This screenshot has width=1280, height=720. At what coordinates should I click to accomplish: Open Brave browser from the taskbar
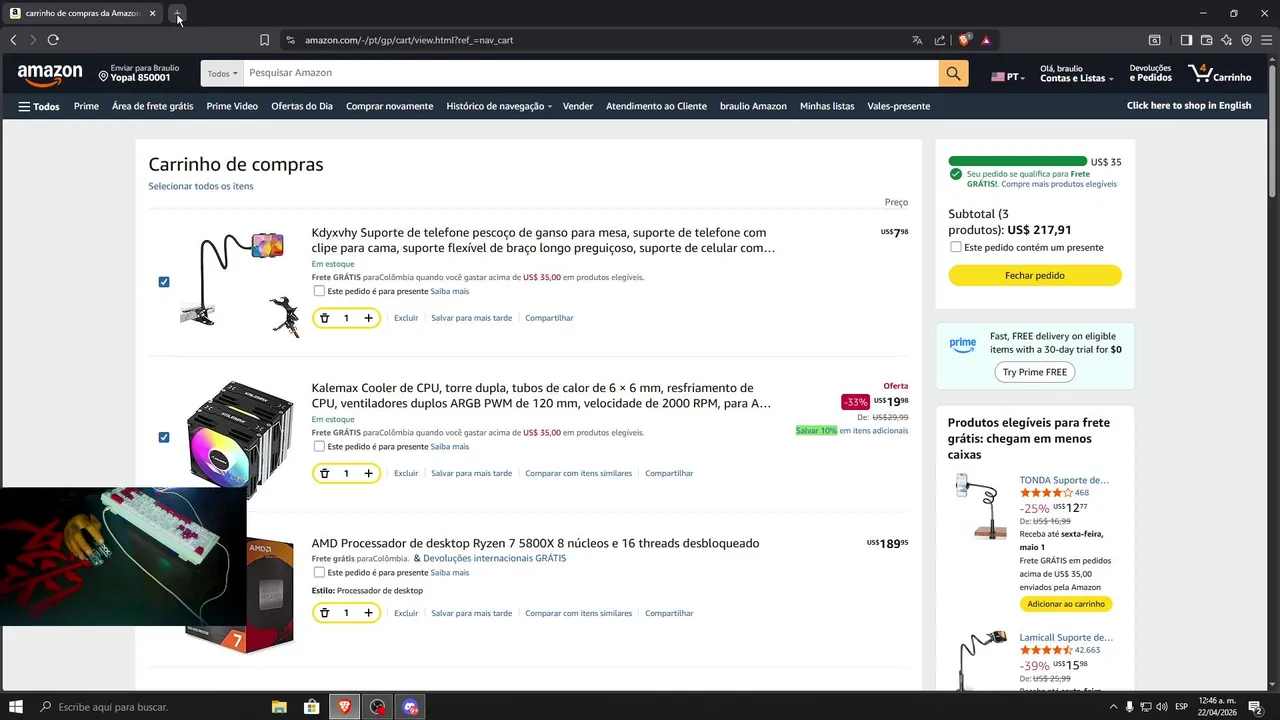coord(345,707)
